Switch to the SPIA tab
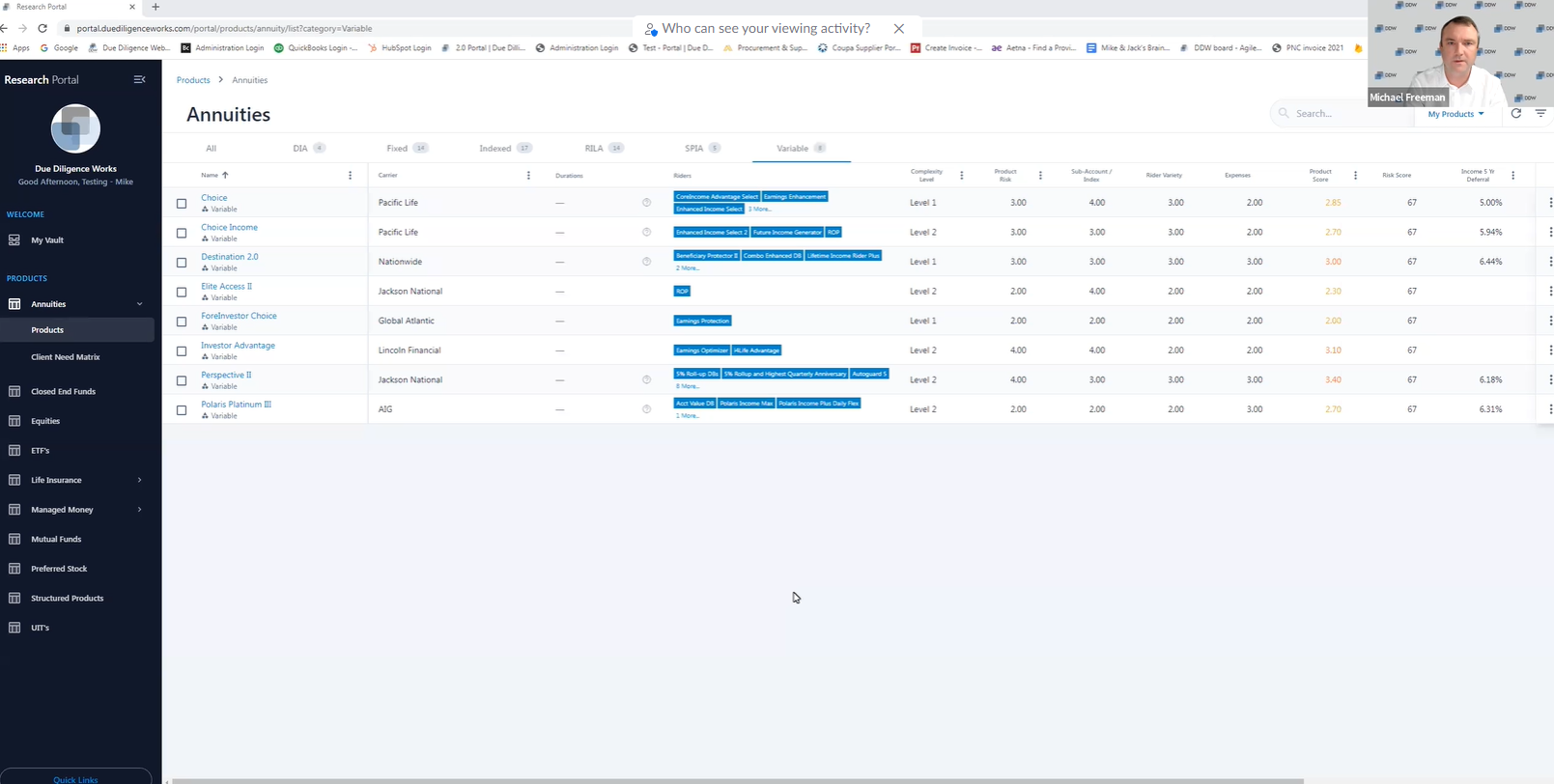1554x784 pixels. pos(702,148)
